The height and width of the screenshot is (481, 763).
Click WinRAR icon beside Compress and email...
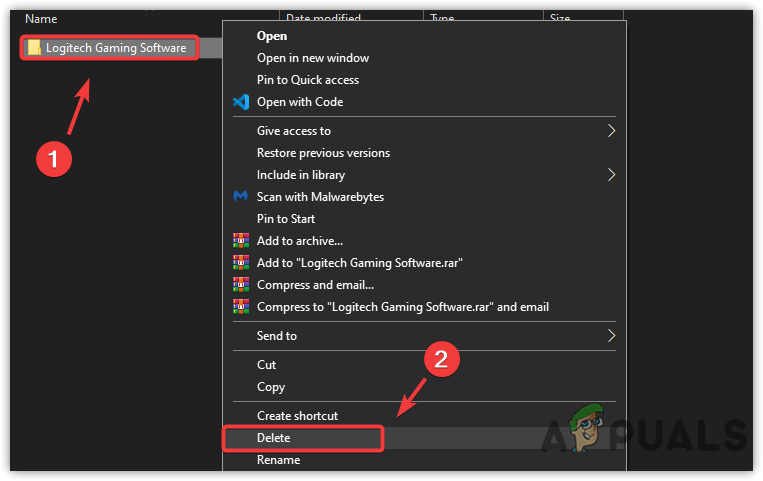tap(241, 284)
